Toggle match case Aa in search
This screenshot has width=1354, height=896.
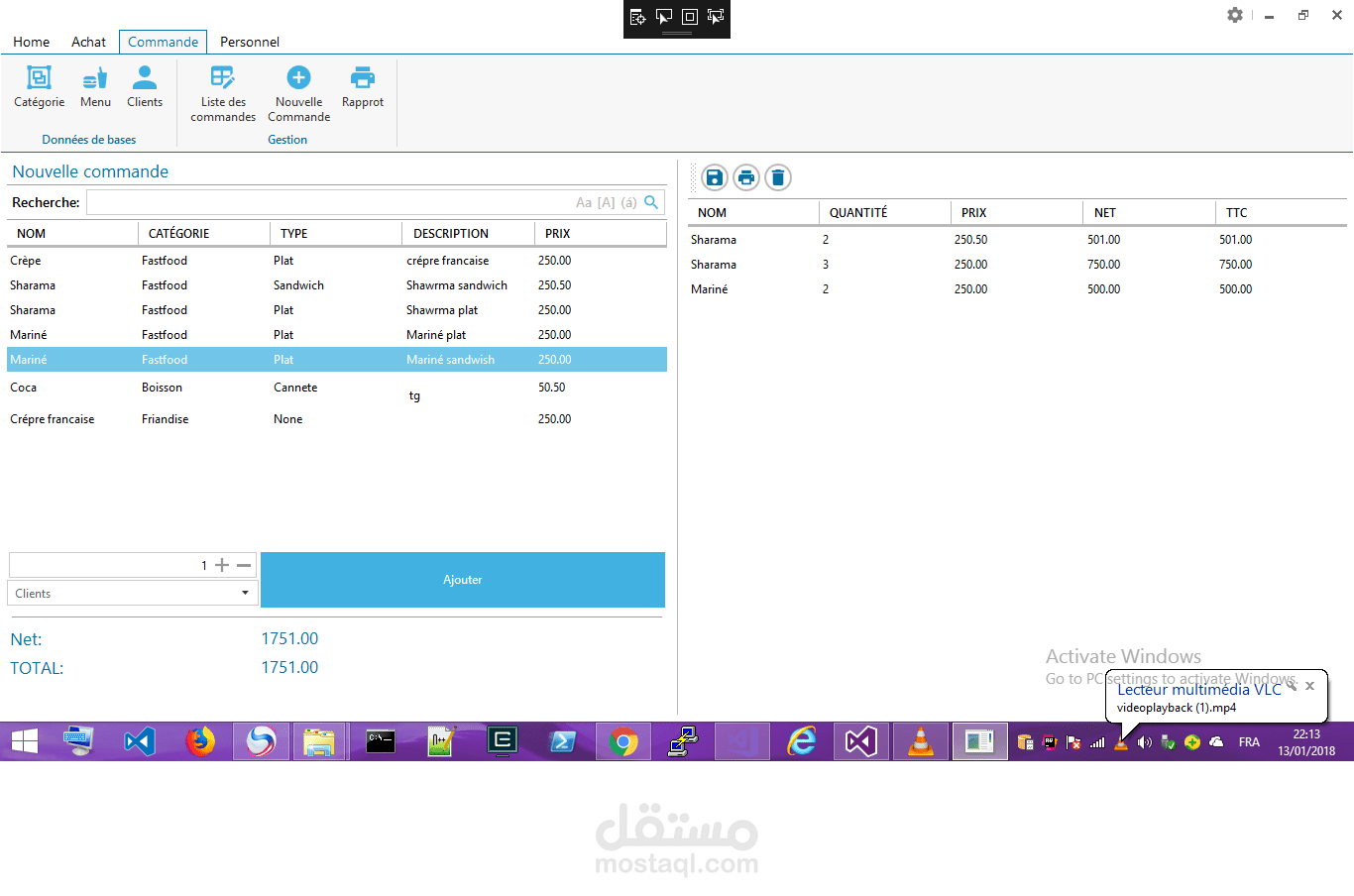(x=584, y=202)
